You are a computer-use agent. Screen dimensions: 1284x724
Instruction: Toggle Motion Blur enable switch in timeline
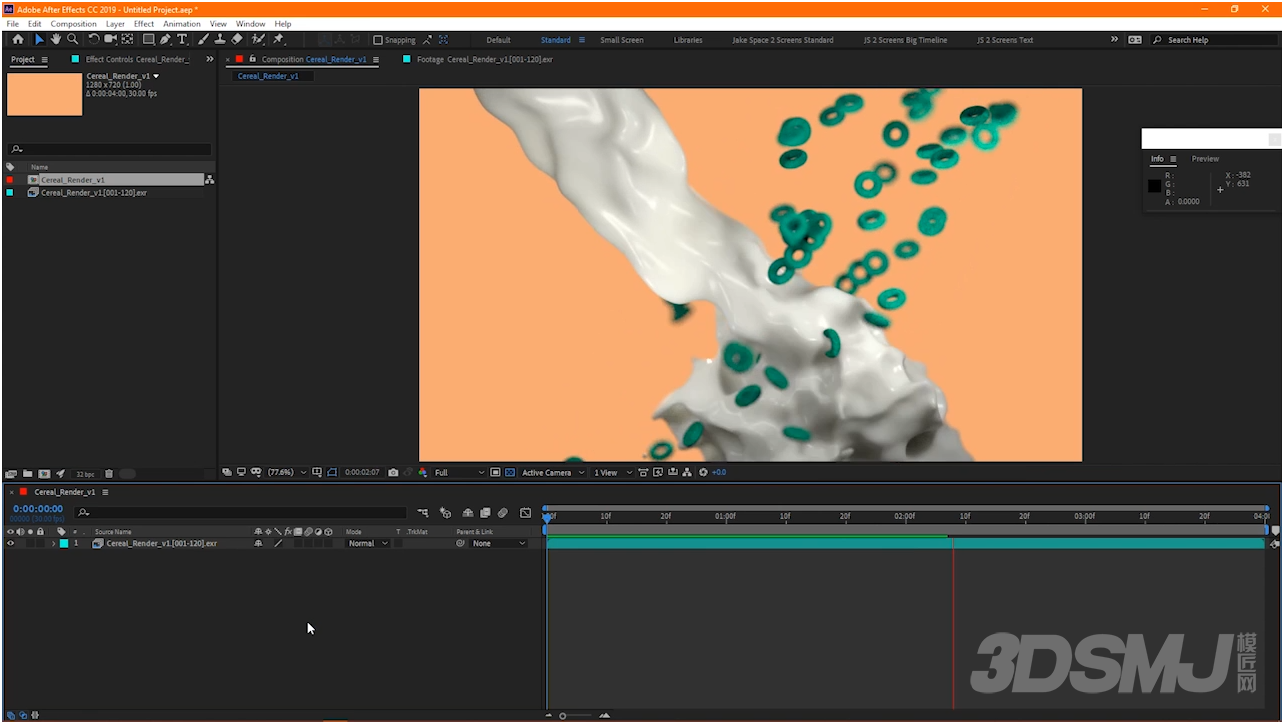coord(503,513)
